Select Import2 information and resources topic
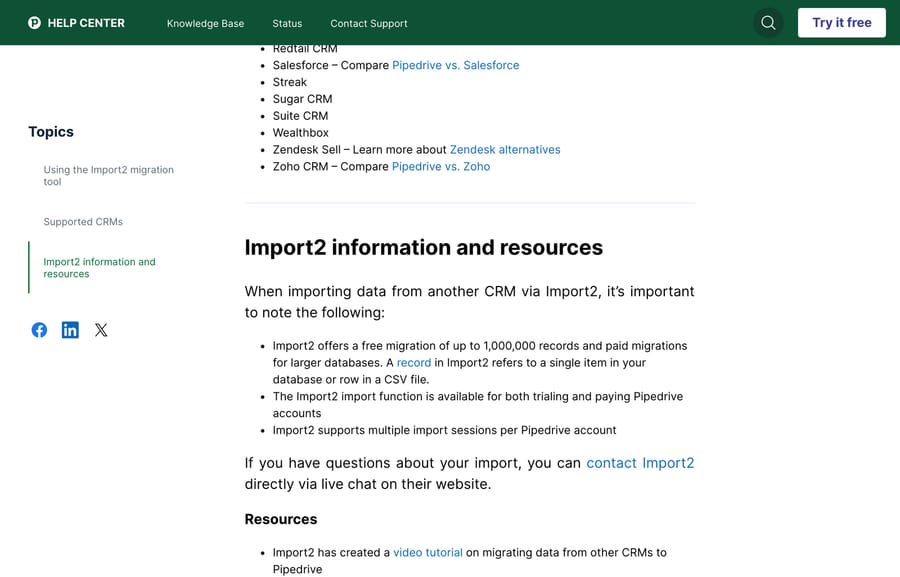900x577 pixels. (x=99, y=268)
